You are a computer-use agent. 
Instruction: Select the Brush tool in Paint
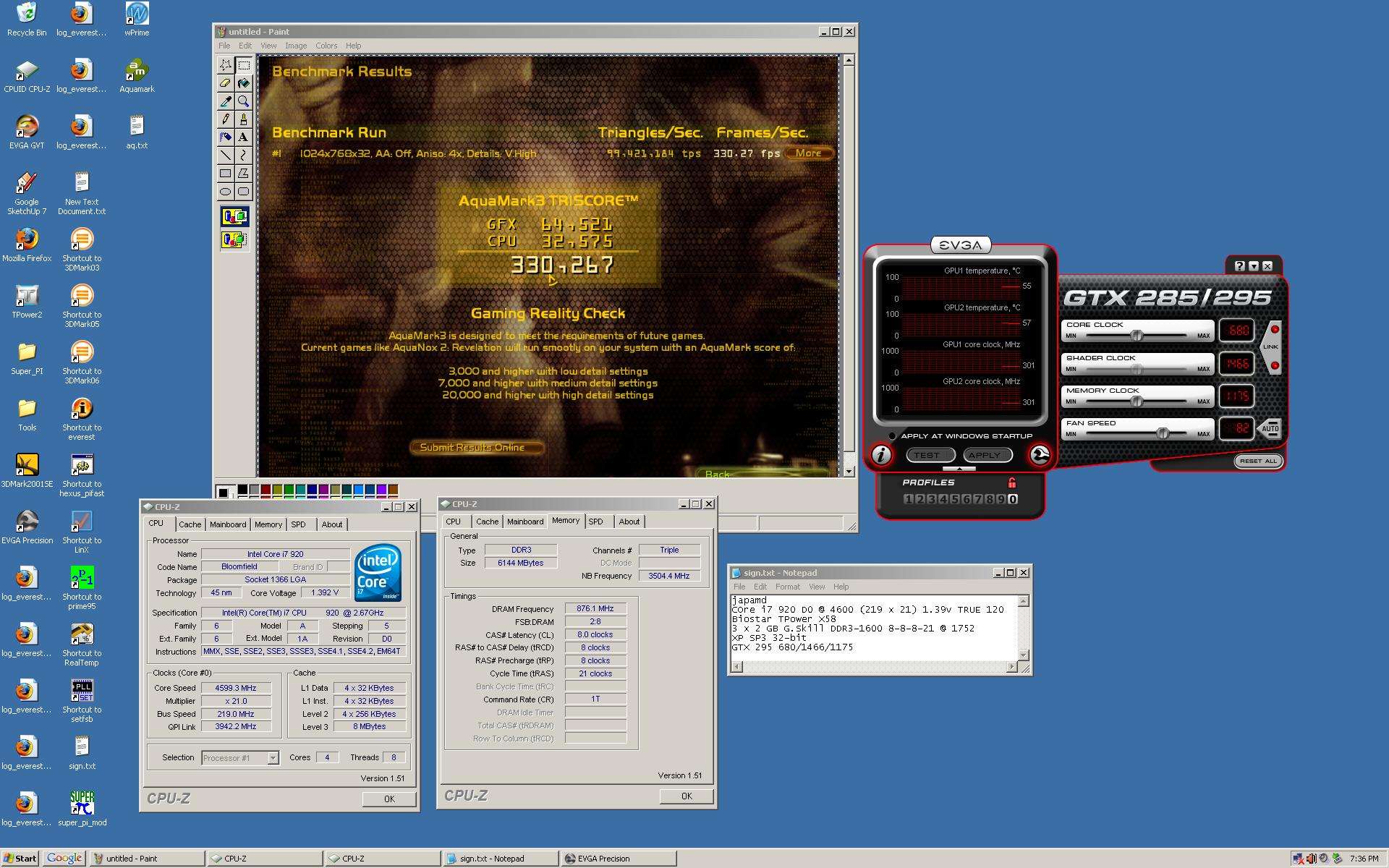(244, 119)
